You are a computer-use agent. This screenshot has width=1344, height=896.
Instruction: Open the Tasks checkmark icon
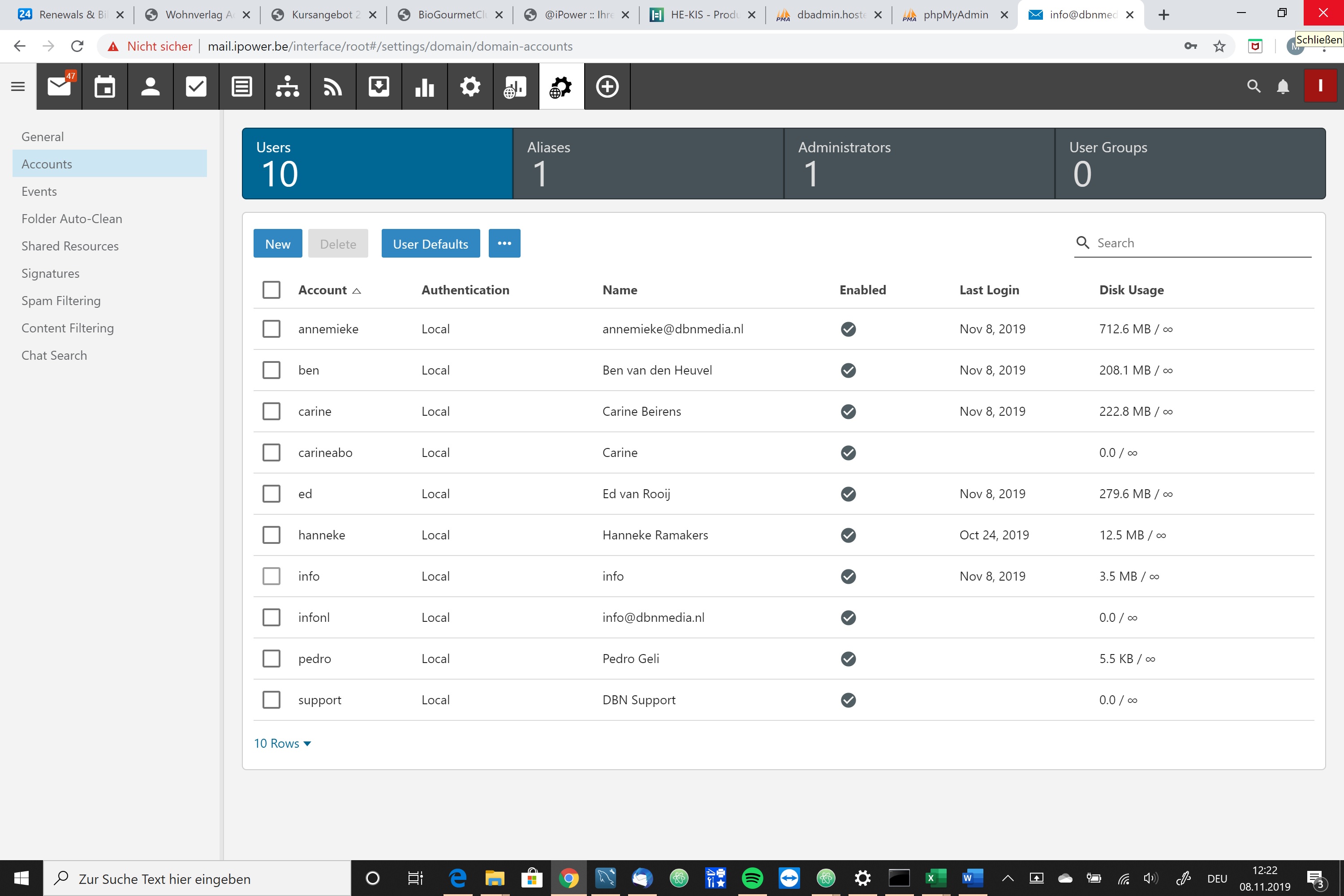pos(196,87)
